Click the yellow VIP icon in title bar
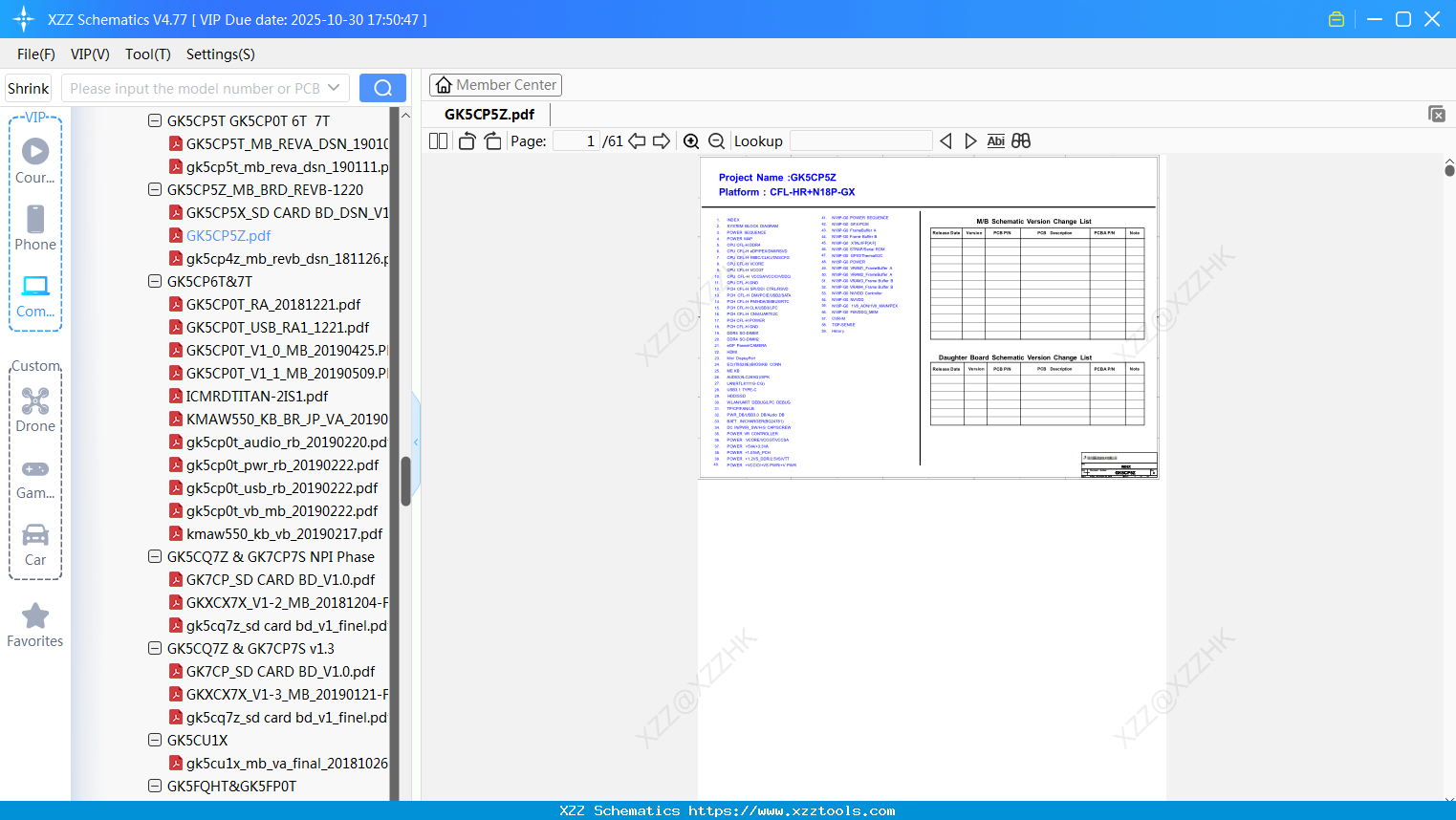The height and width of the screenshot is (820, 1456). click(1336, 19)
